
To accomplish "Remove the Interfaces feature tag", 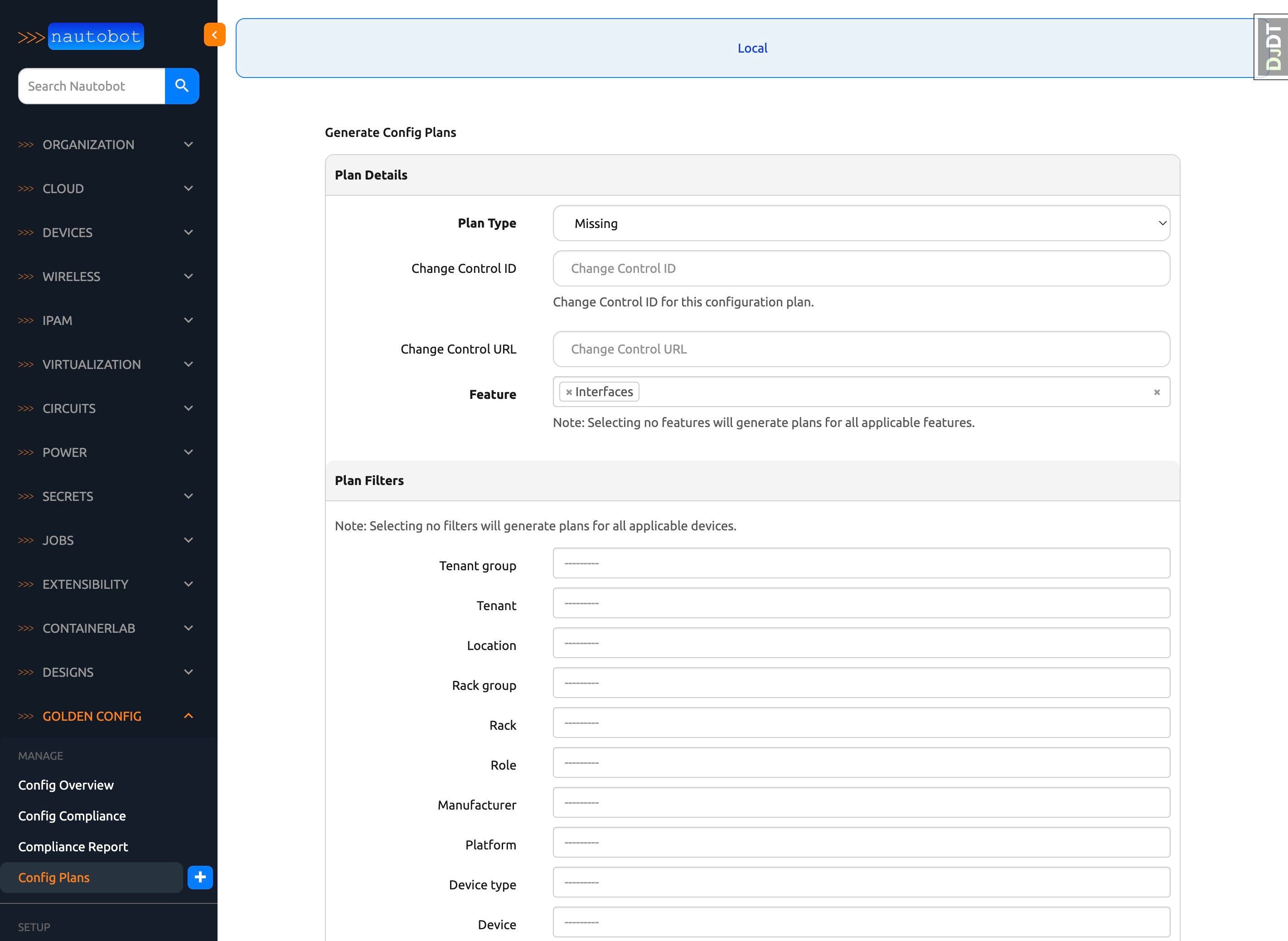I will pos(569,392).
